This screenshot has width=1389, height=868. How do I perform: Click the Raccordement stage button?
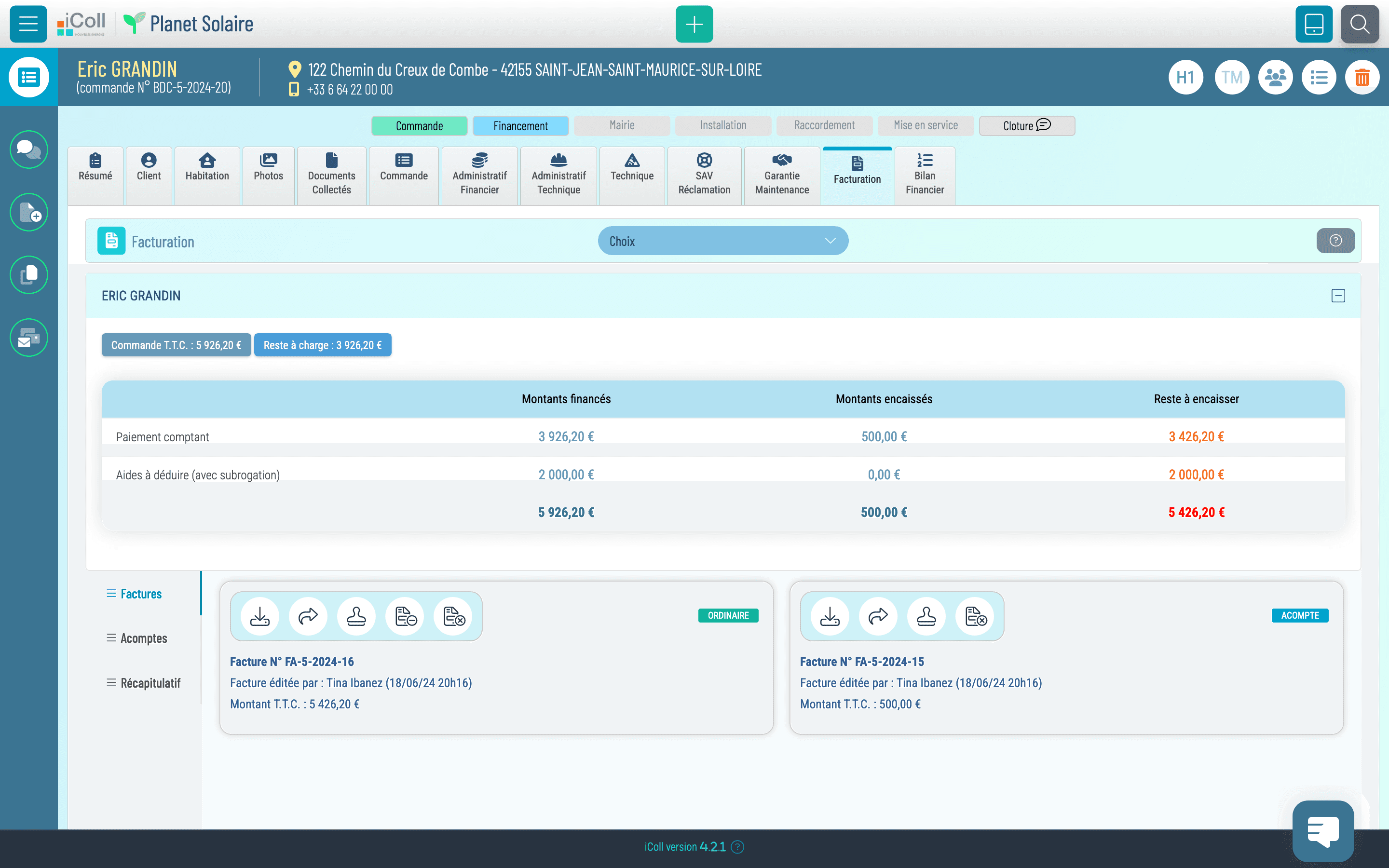coord(824,126)
